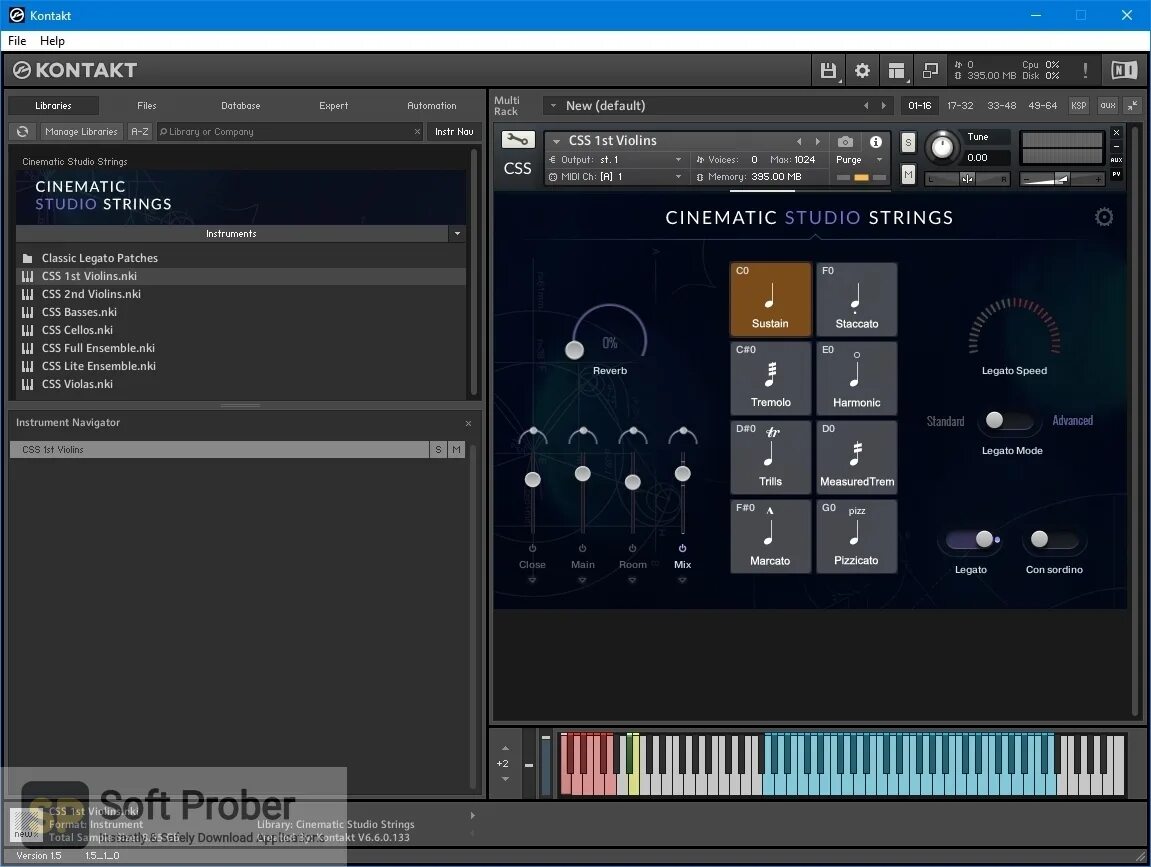Click the NI logo icon
This screenshot has height=867, width=1151.
click(x=1123, y=70)
